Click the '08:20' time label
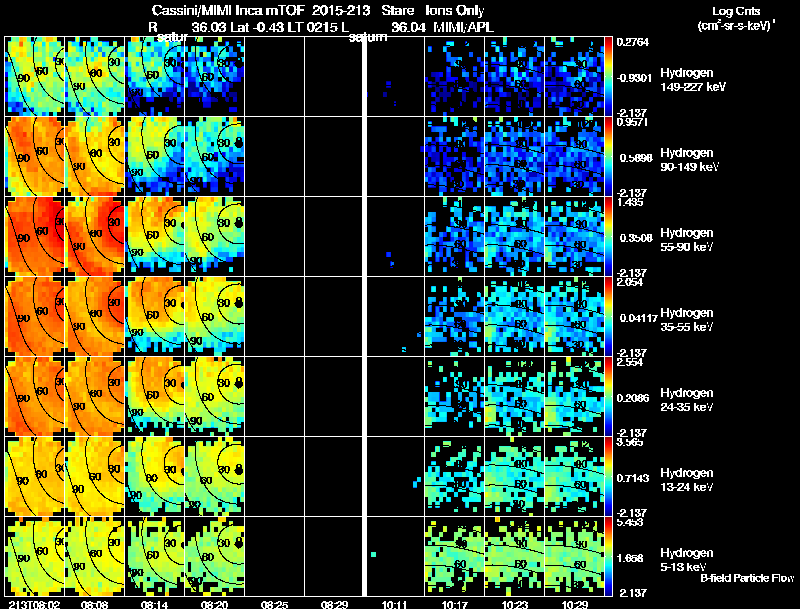This screenshot has height=609, width=800. pos(214,604)
